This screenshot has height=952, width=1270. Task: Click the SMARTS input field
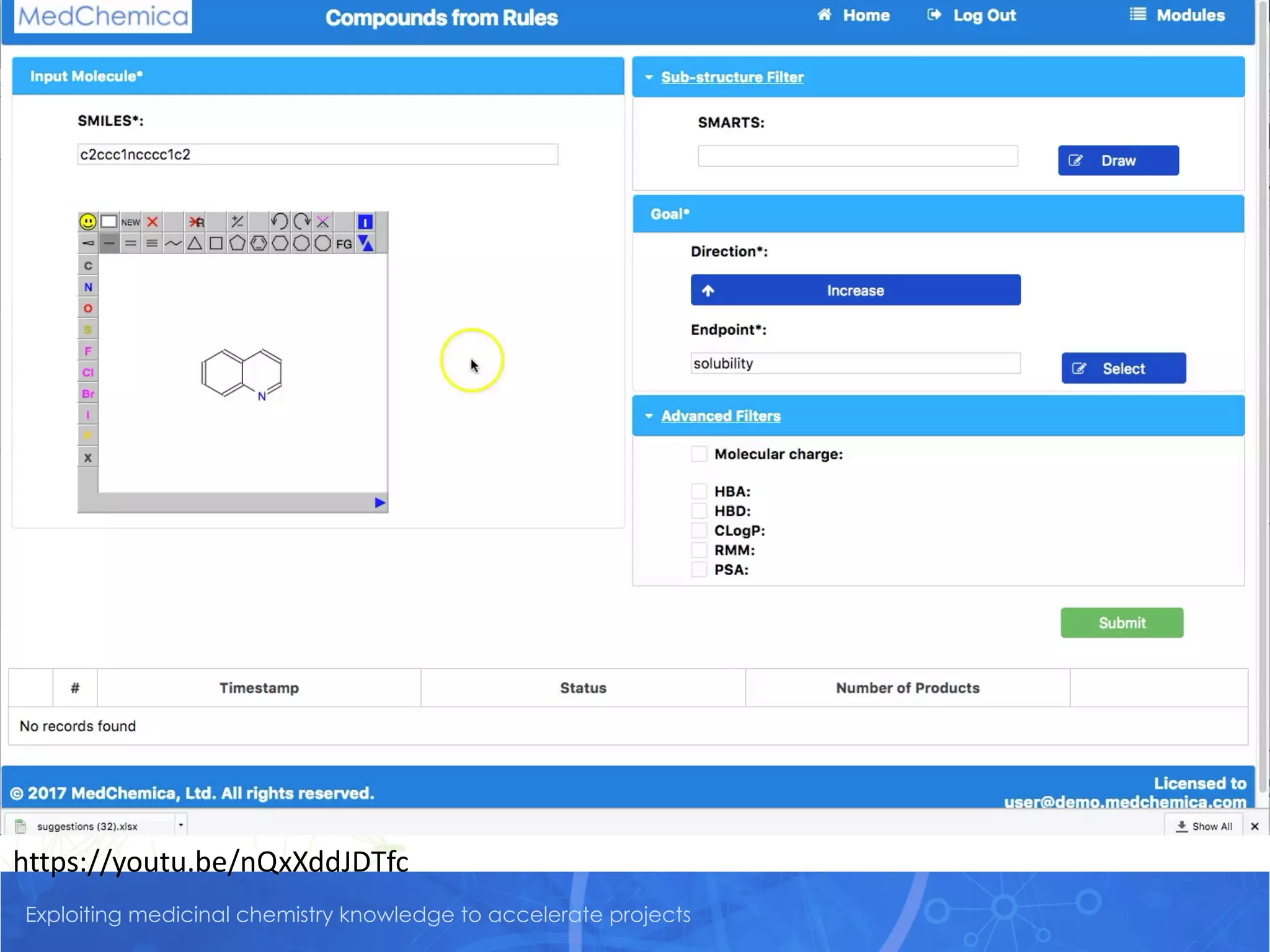coord(858,156)
